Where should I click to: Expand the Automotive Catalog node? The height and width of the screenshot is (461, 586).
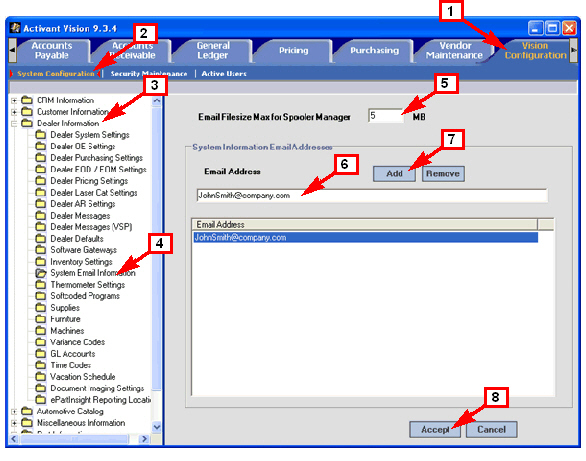(x=14, y=411)
